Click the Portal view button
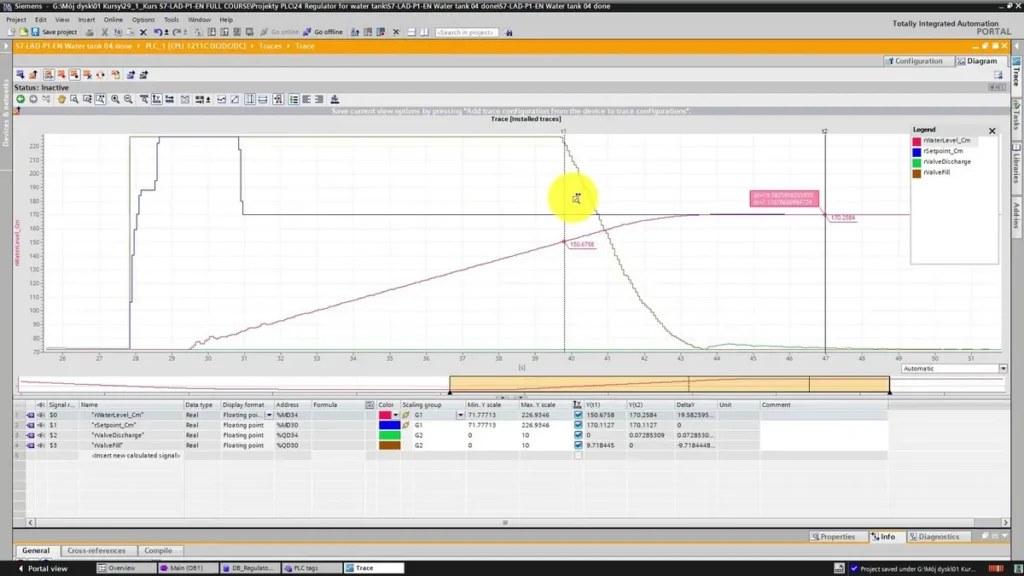Screen dimensions: 1024x576 (x=43, y=568)
